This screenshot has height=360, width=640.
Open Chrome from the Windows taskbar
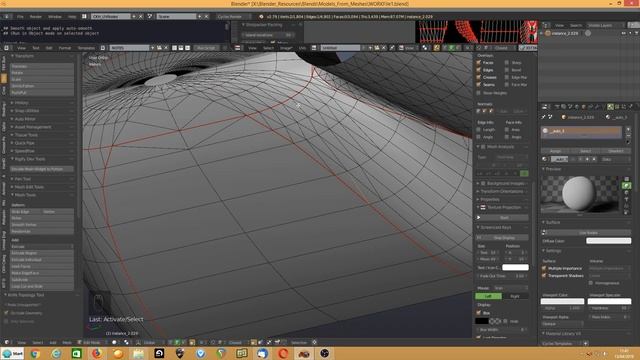point(35,353)
